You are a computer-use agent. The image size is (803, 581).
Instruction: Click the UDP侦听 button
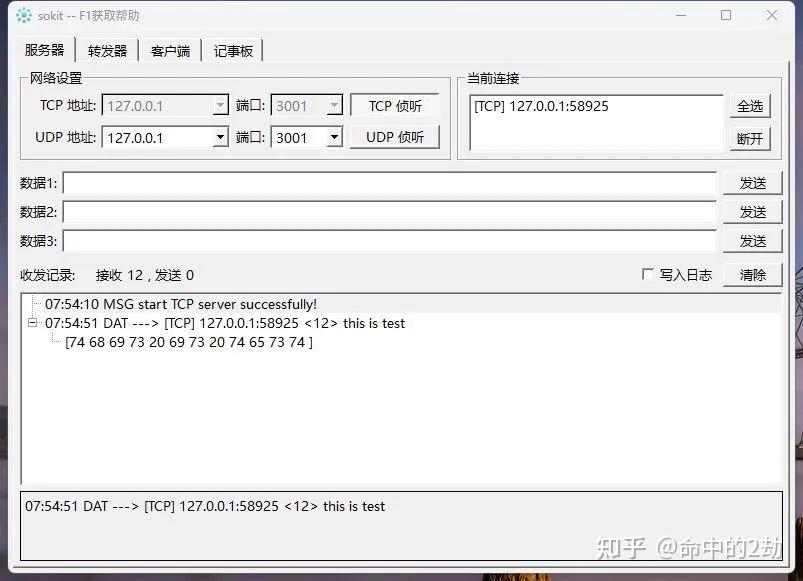point(397,138)
